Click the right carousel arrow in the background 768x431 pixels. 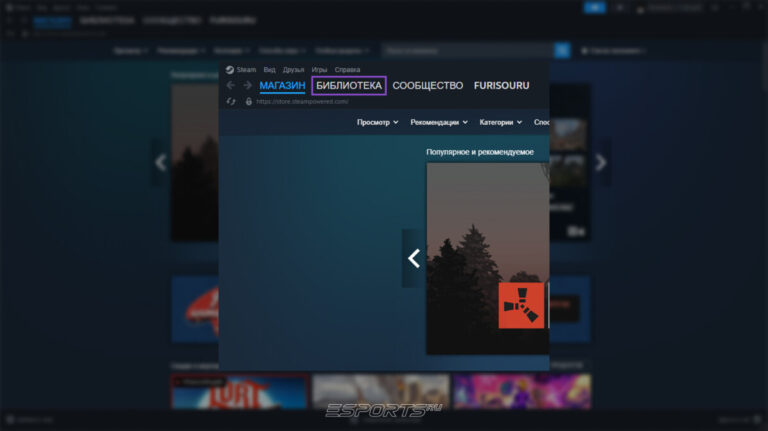point(600,162)
